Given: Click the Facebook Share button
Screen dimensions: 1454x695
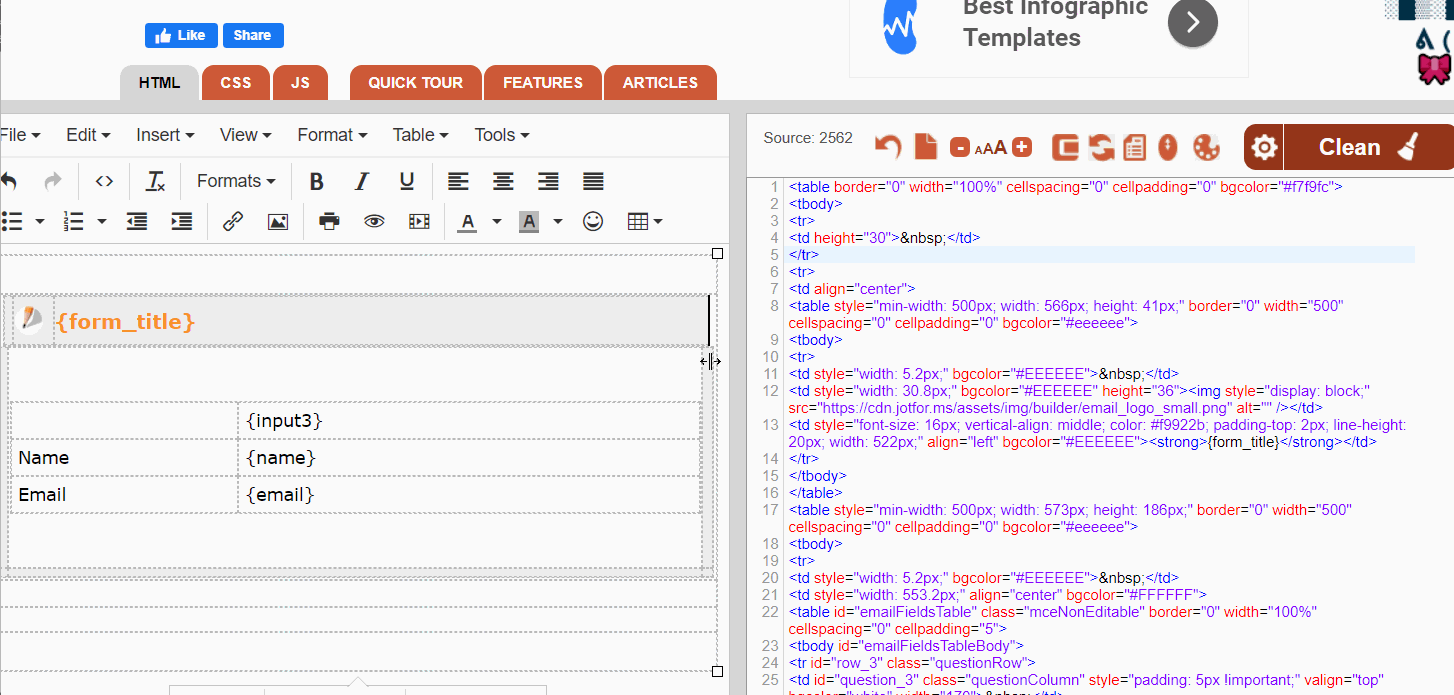Looking at the screenshot, I should 253,35.
